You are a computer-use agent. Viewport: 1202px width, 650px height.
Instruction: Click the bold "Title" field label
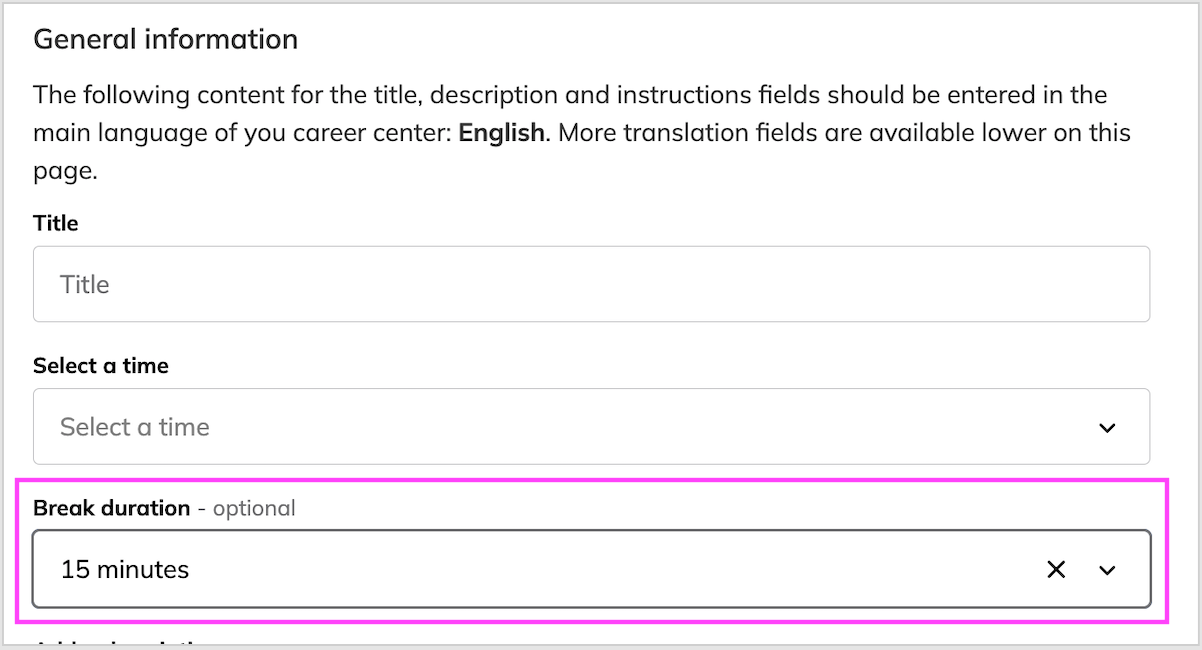[x=56, y=223]
